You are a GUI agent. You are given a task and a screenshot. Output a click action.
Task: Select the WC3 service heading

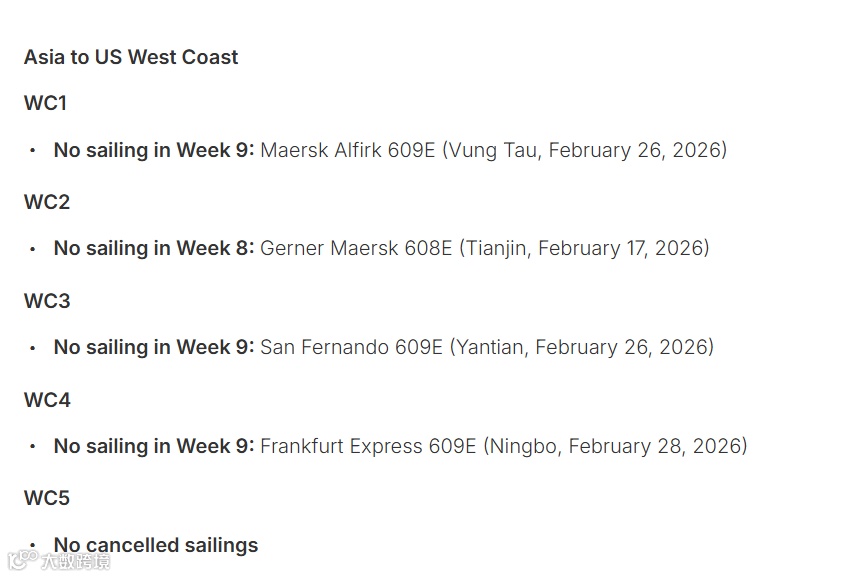pyautogui.click(x=47, y=301)
